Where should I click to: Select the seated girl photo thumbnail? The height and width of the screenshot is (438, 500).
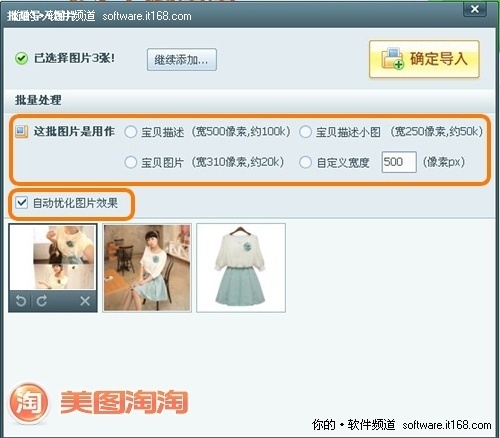click(147, 268)
